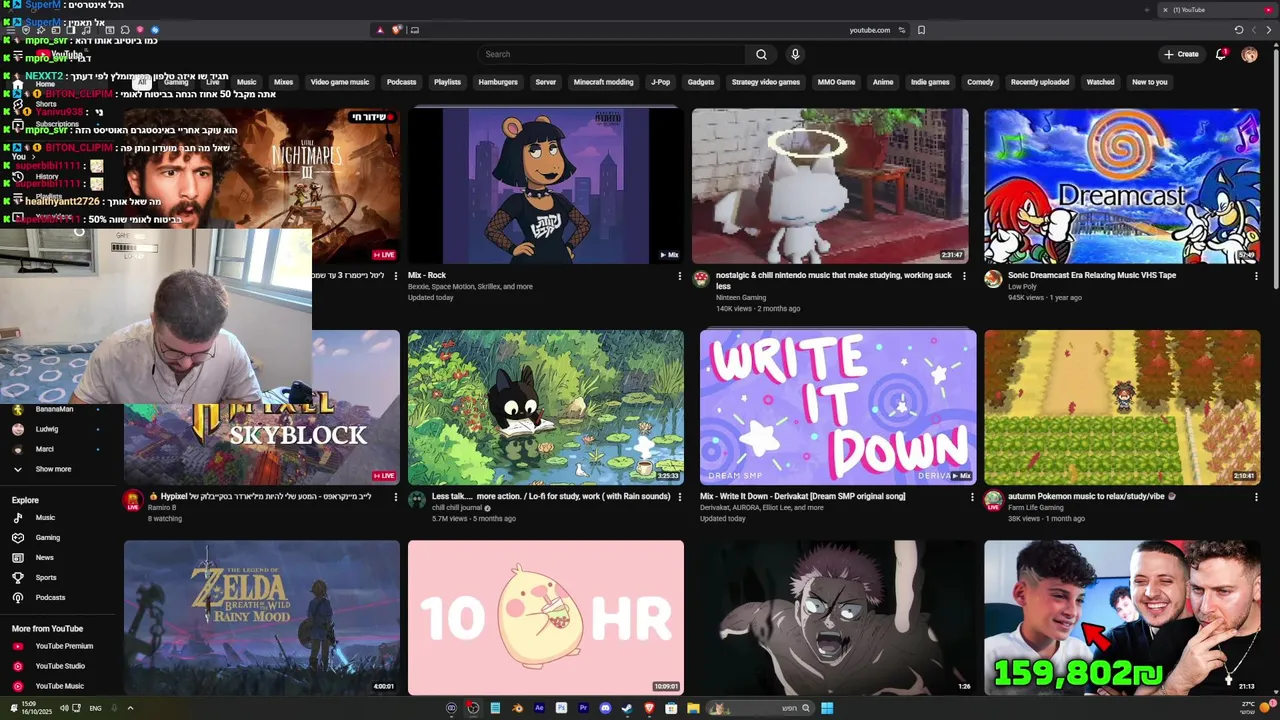Click the Windows Start button
Image resolution: width=1280 pixels, height=720 pixels.
click(x=827, y=708)
